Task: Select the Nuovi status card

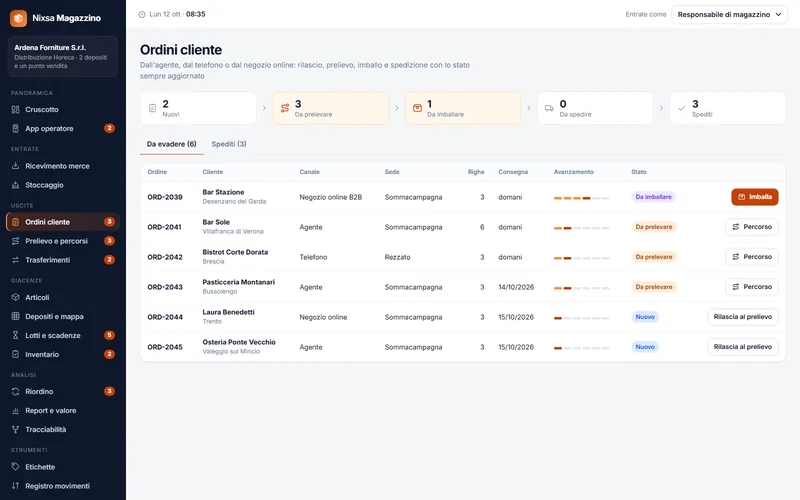Action: point(198,108)
